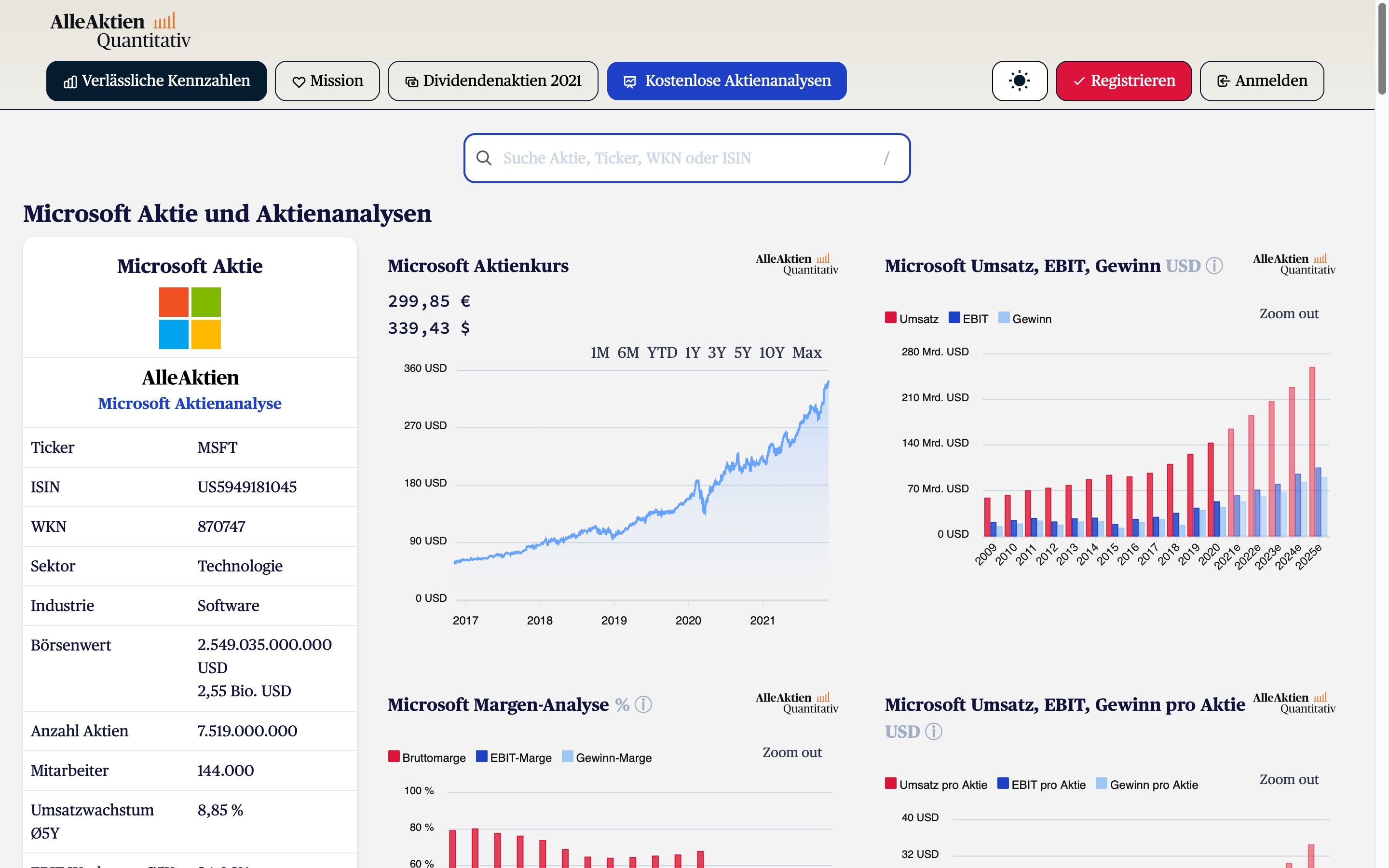Screen dimensions: 1389x868
Task: Toggle light/dark mode with the sun button
Action: (1020, 81)
